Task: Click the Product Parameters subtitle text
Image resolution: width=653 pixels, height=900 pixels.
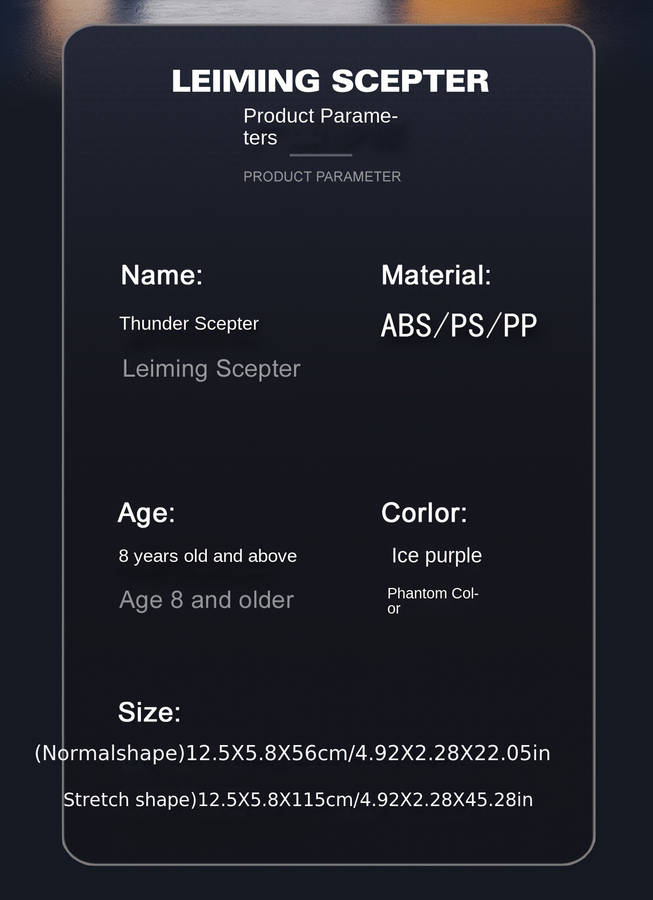Action: [x=320, y=127]
